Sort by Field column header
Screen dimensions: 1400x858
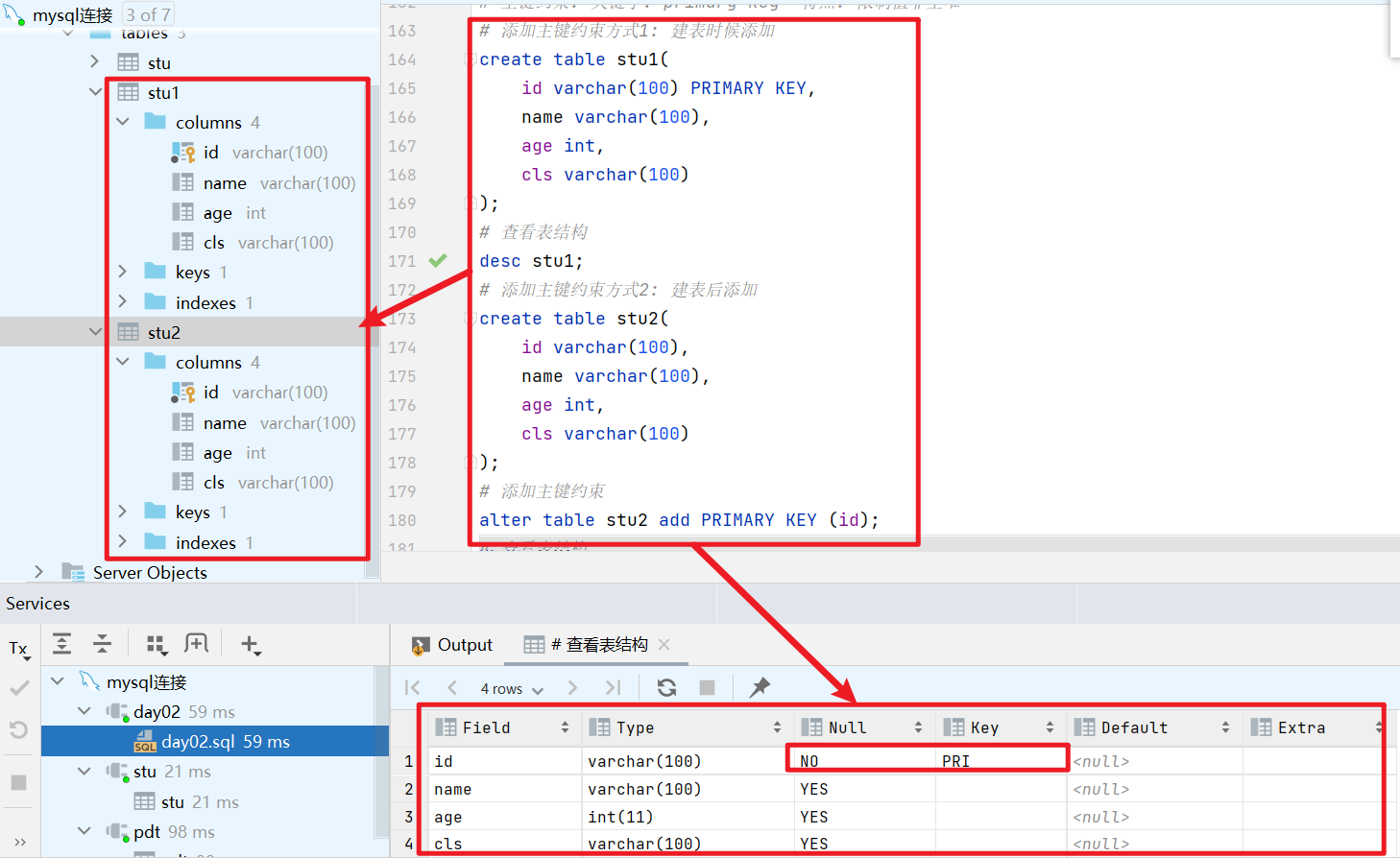504,727
